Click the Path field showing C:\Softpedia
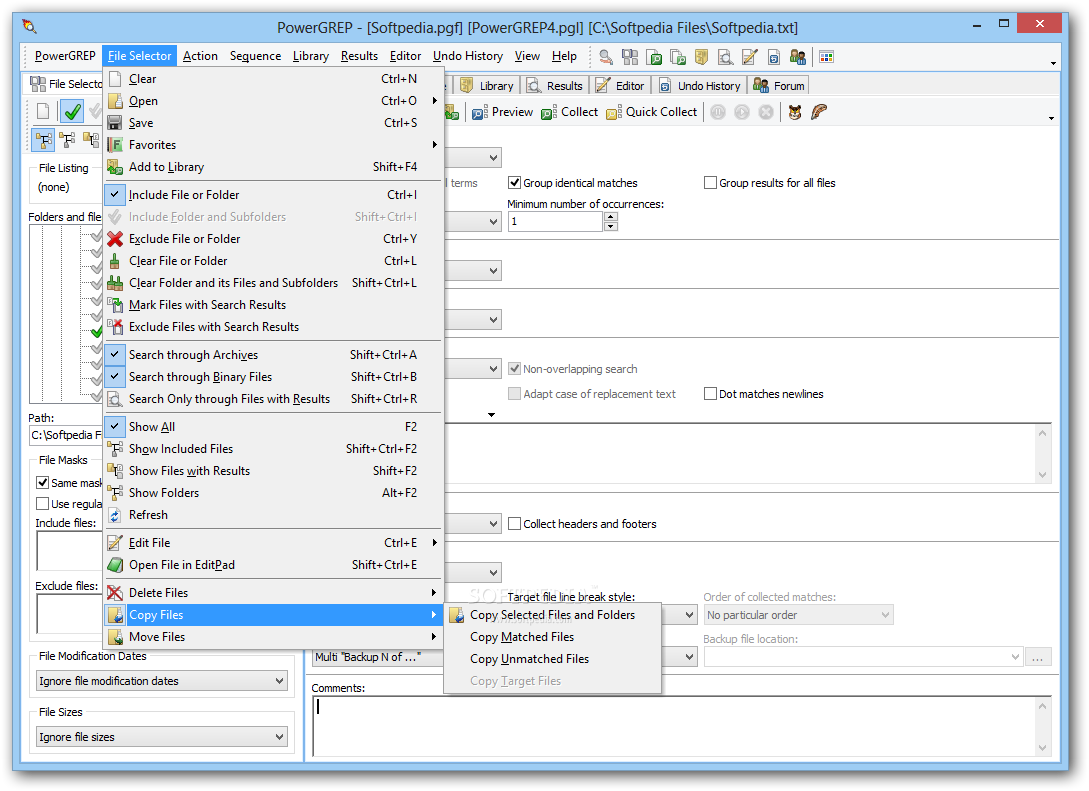1089x791 pixels. pos(65,435)
